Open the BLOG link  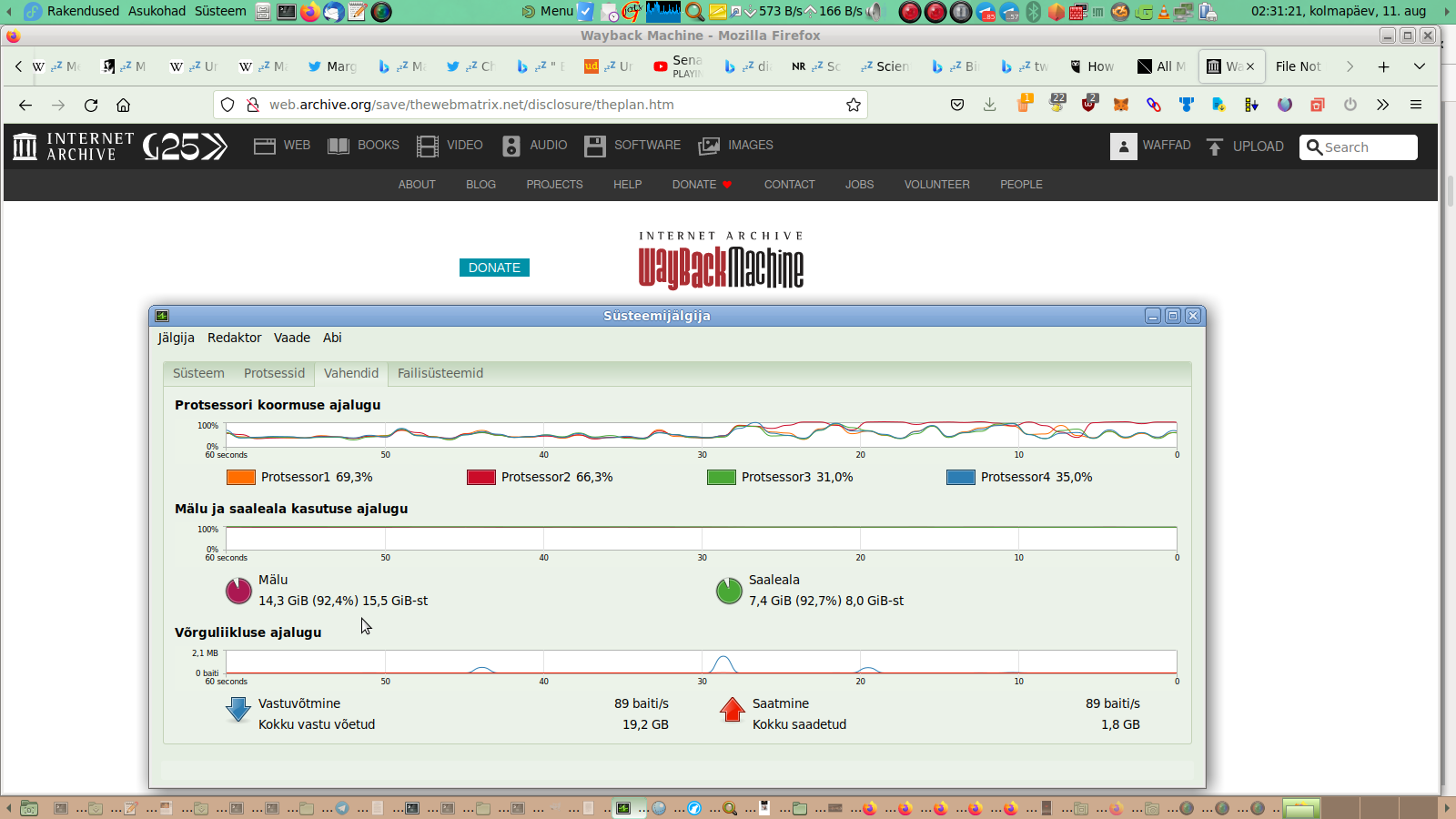[x=480, y=185]
